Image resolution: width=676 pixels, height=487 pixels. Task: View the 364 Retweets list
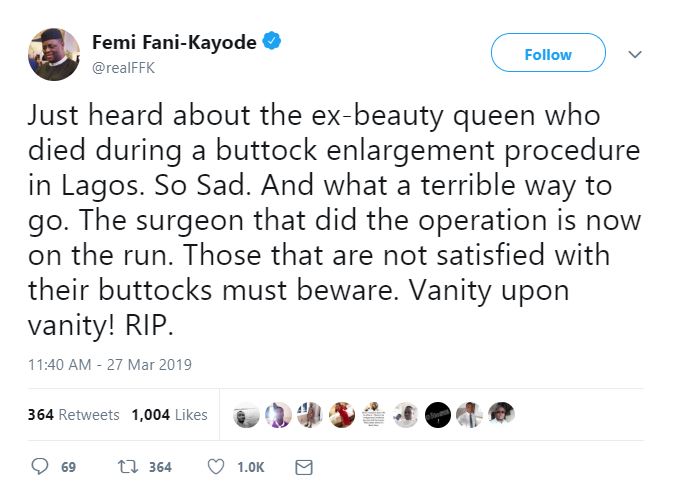[74, 415]
